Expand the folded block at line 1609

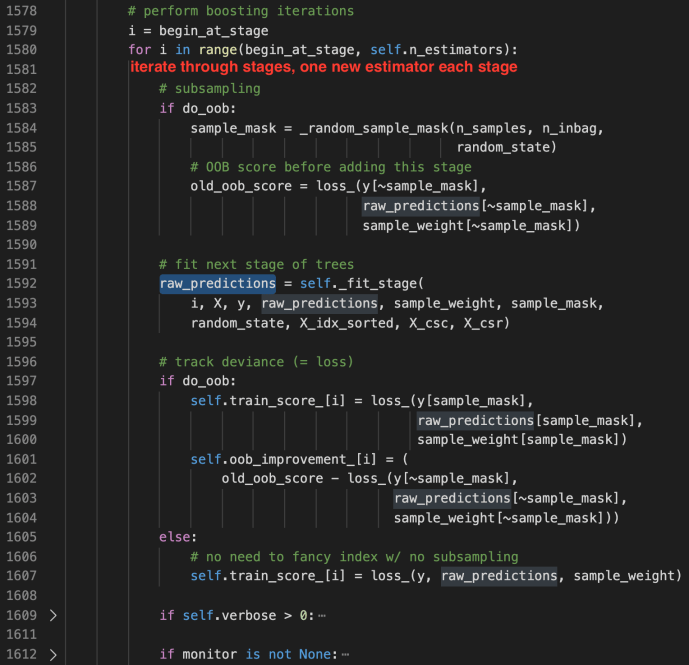(53, 615)
